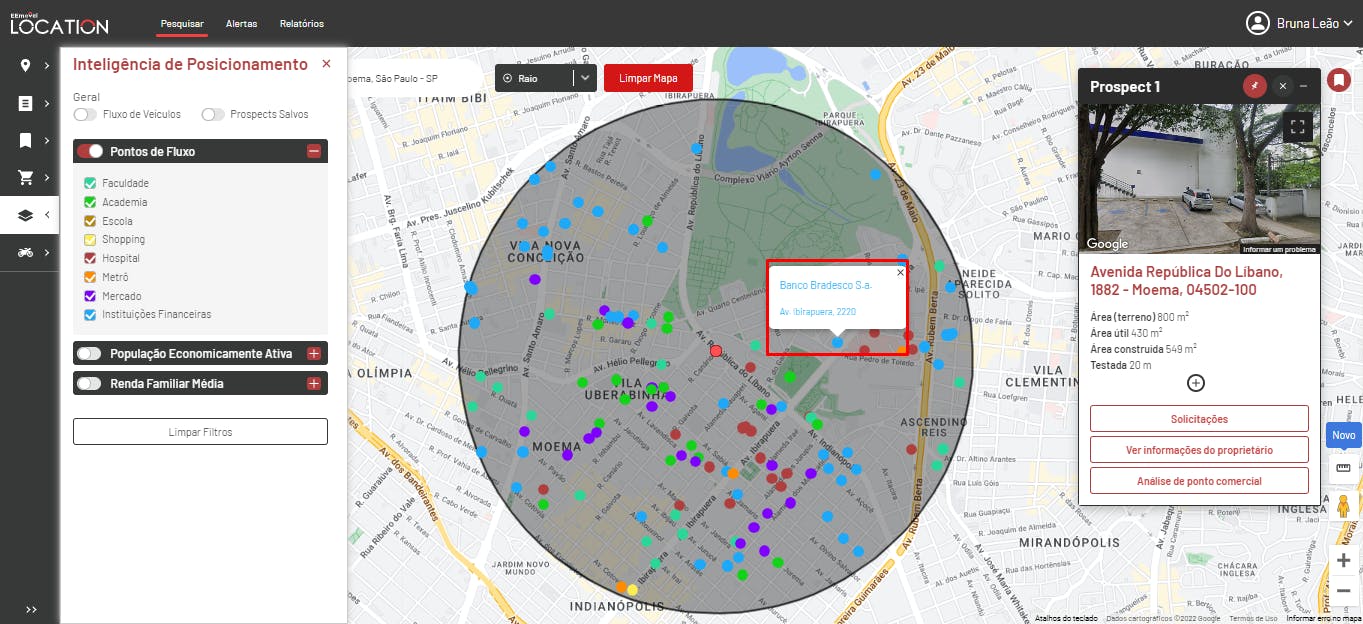The width and height of the screenshot is (1363, 624).
Task: Collapse the Pontos de Fluxo section
Action: [314, 151]
